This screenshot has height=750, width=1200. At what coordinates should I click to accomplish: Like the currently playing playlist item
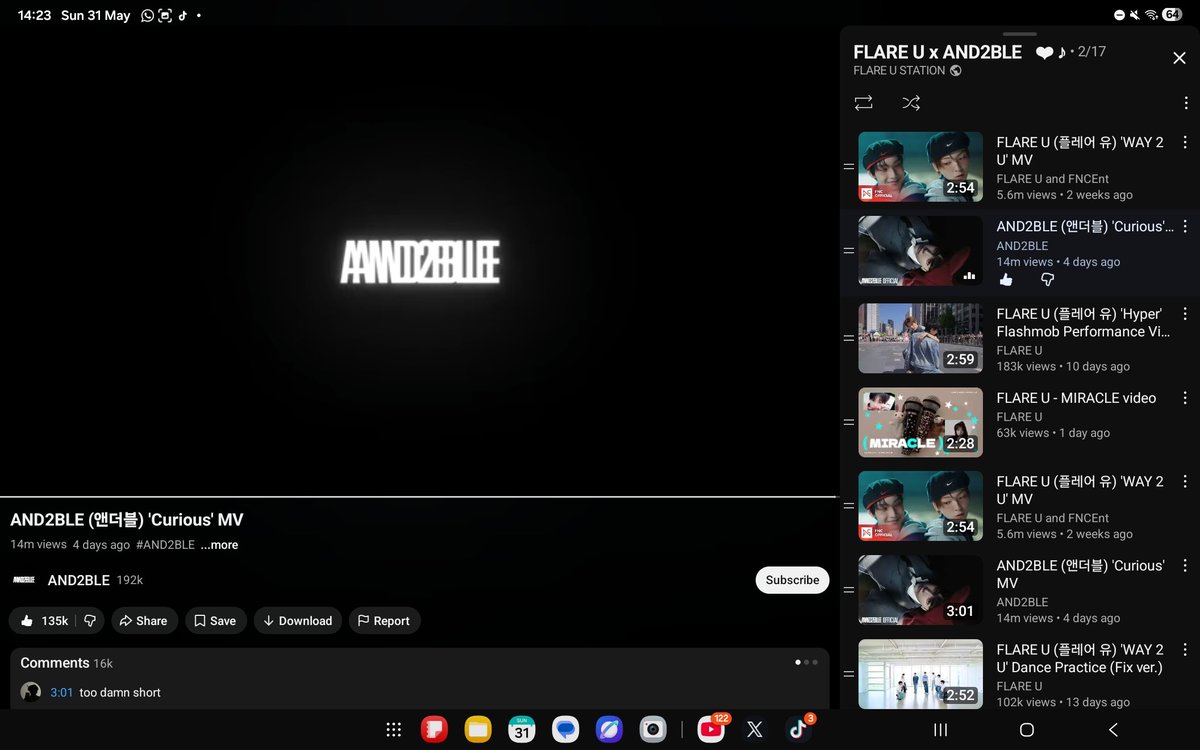[x=1006, y=281]
